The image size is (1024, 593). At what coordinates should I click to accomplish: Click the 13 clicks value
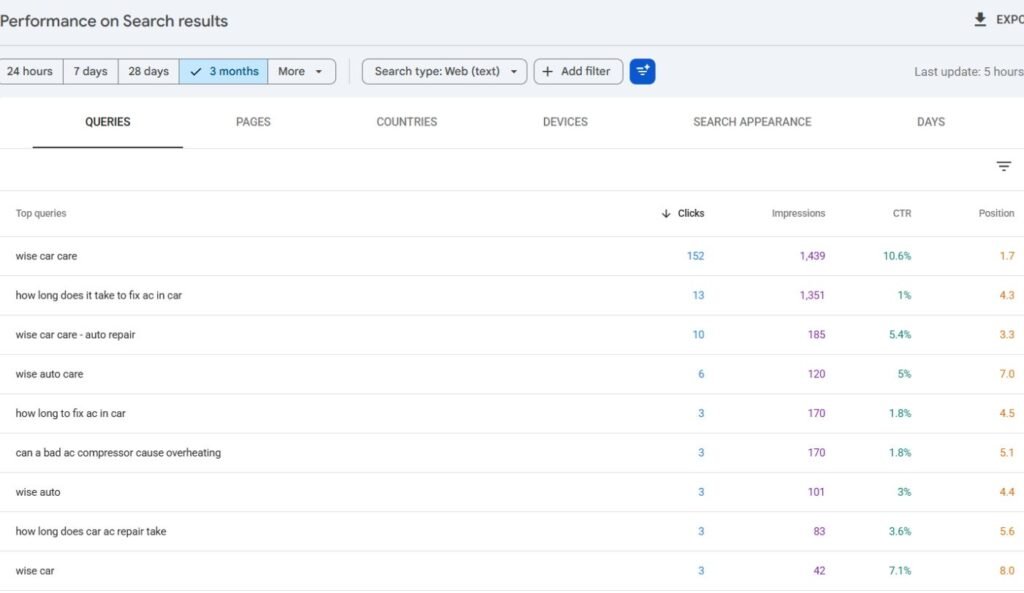pyautogui.click(x=698, y=295)
